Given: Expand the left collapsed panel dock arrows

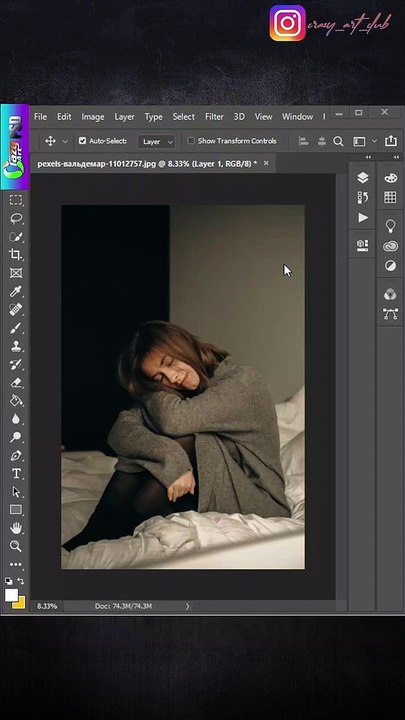Looking at the screenshot, I should (x=368, y=157).
